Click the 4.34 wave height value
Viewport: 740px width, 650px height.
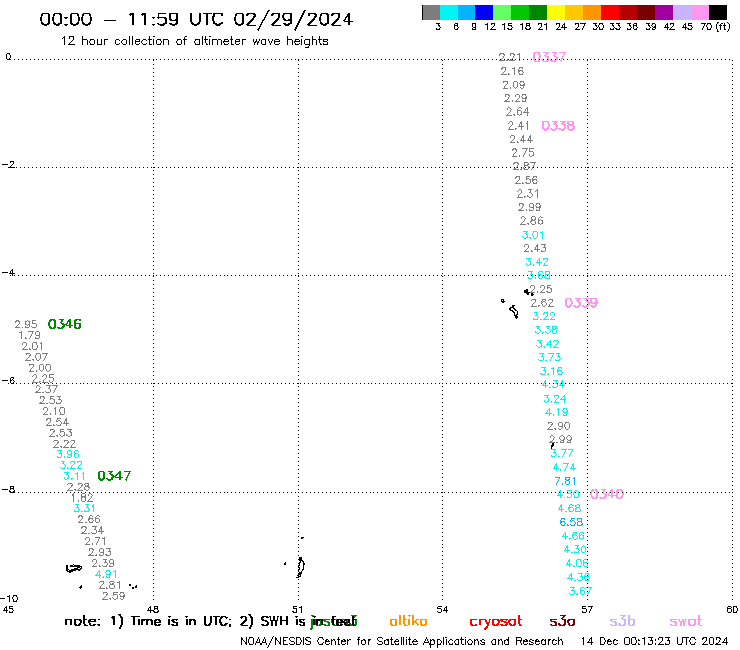click(x=553, y=384)
